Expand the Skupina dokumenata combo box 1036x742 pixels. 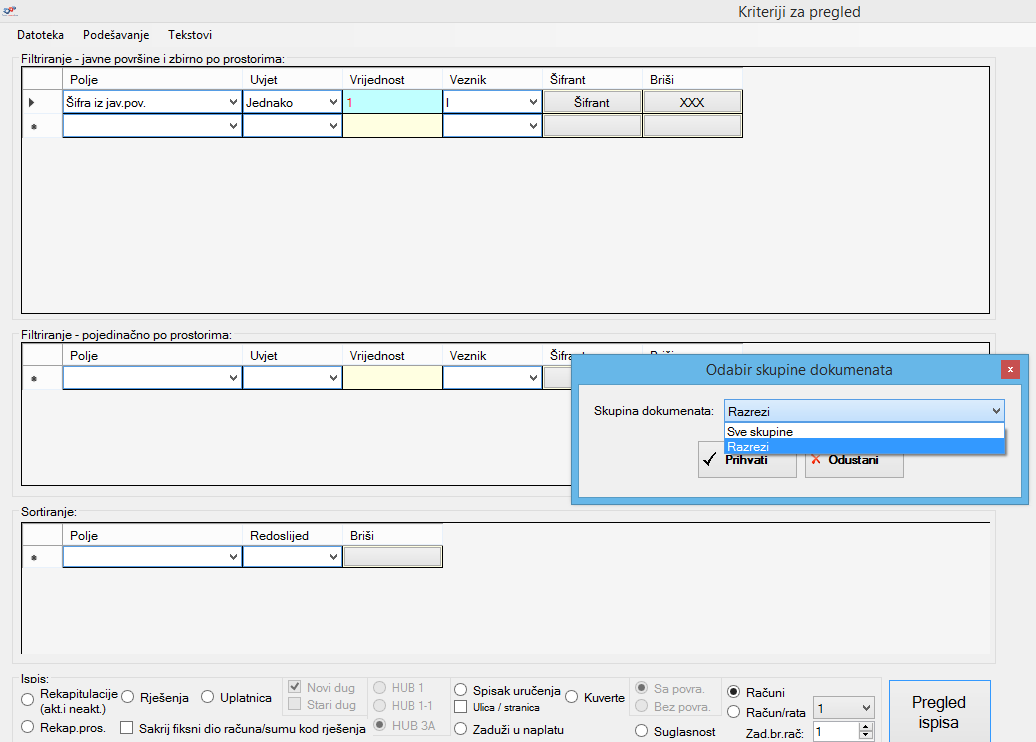pos(995,411)
